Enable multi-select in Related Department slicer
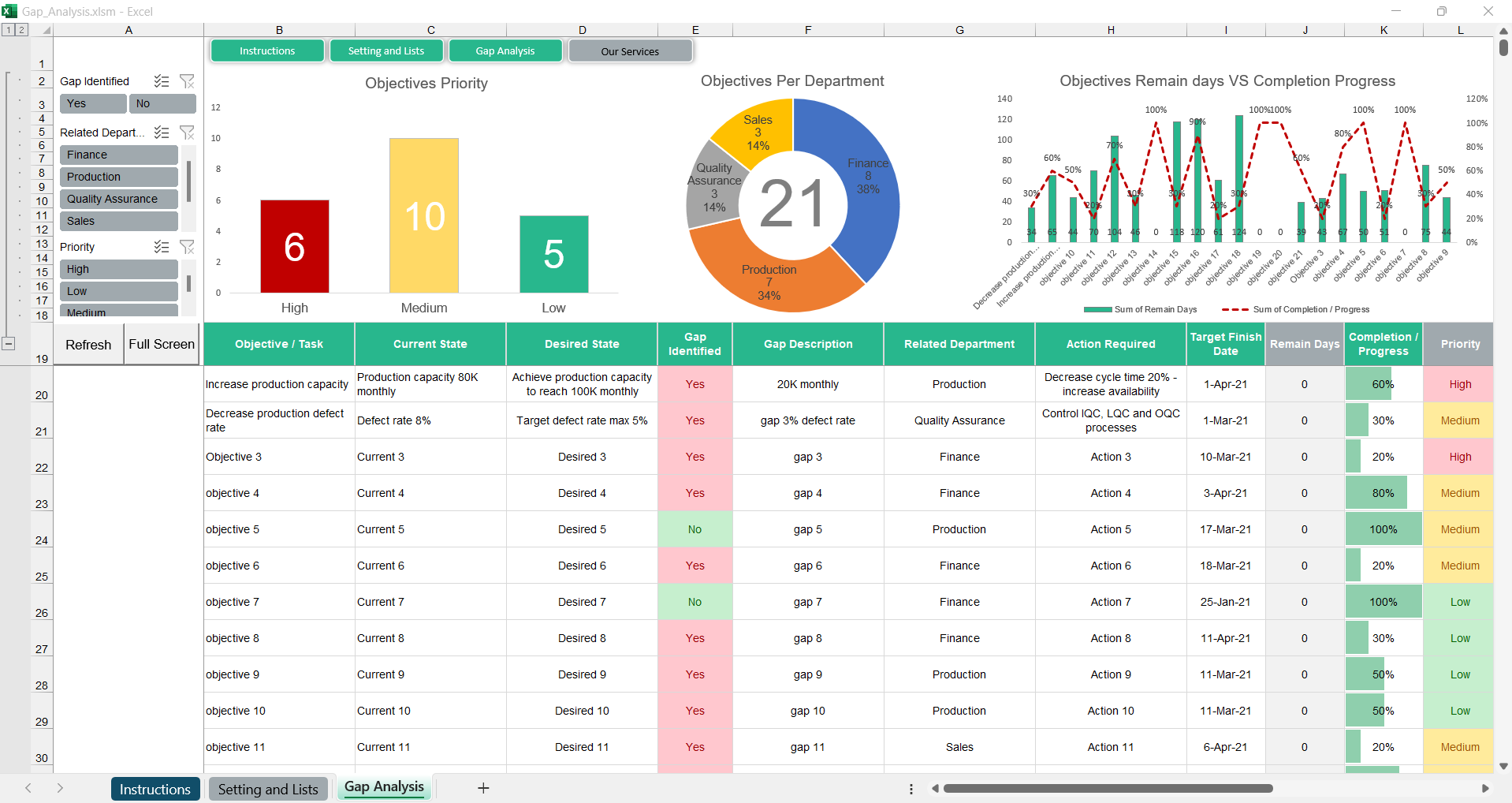The image size is (1512, 803). (x=162, y=133)
